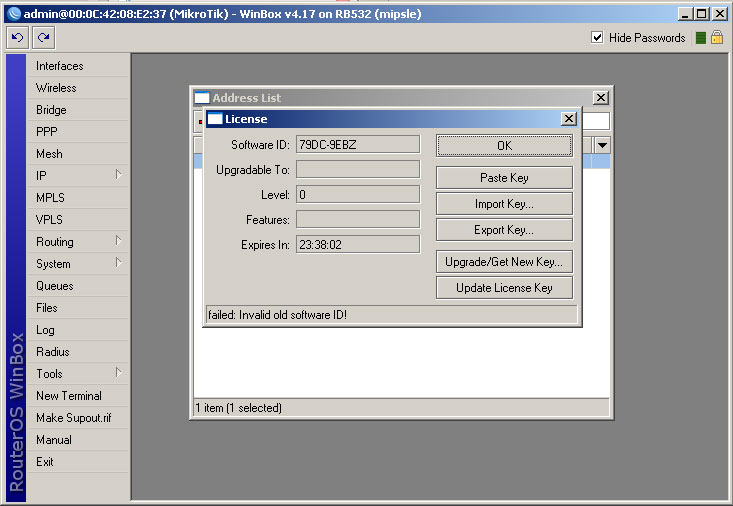
Task: Click the License dialog window icon
Action: click(215, 119)
